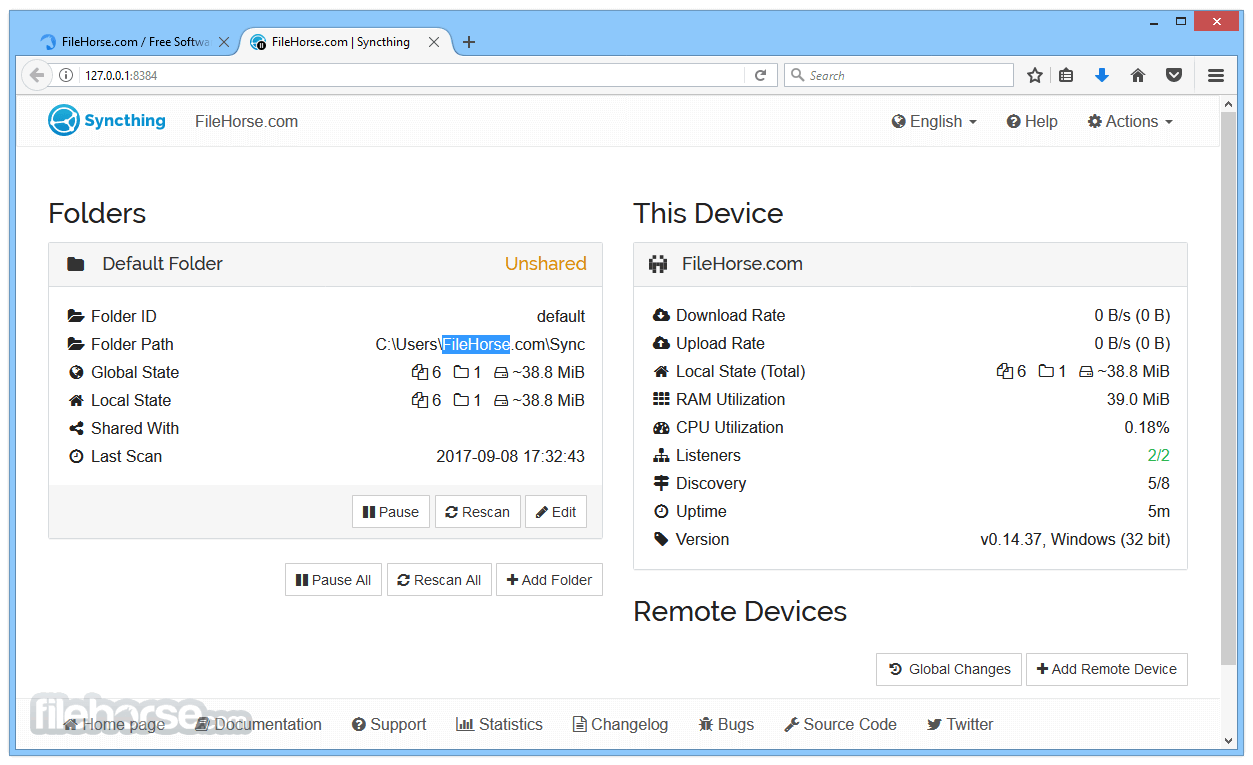Image resolution: width=1253 pixels, height=765 pixels.
Task: Click the Add Remote Device button
Action: point(1107,669)
